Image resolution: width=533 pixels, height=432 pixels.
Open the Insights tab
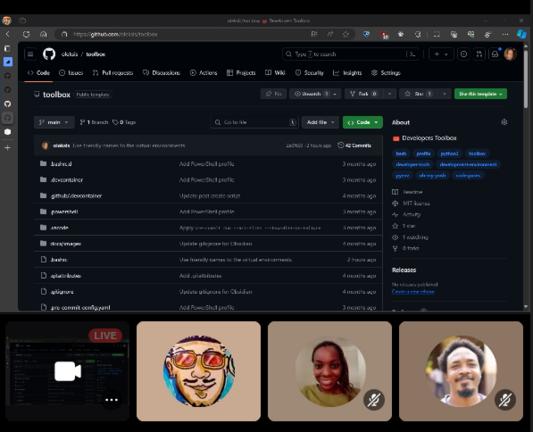(x=347, y=73)
